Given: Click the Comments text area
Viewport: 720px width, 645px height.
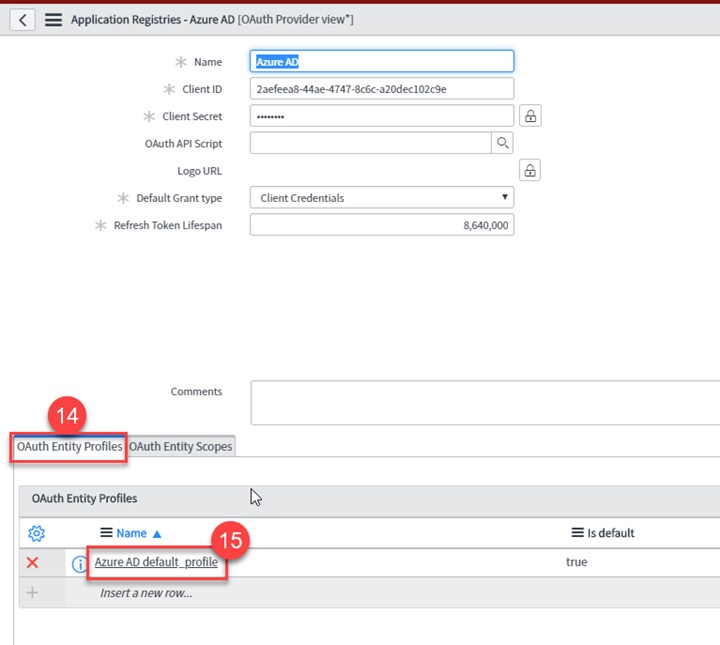Looking at the screenshot, I should coord(485,403).
